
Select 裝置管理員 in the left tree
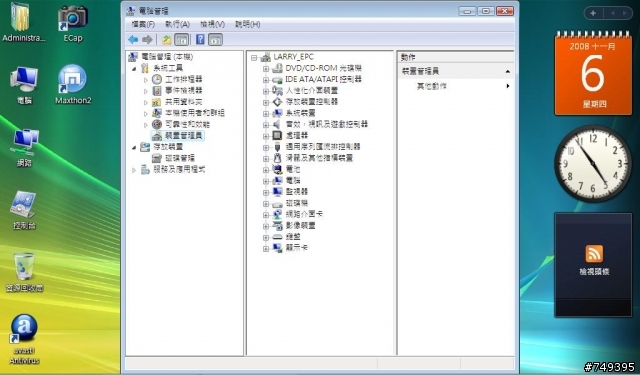click(x=183, y=135)
